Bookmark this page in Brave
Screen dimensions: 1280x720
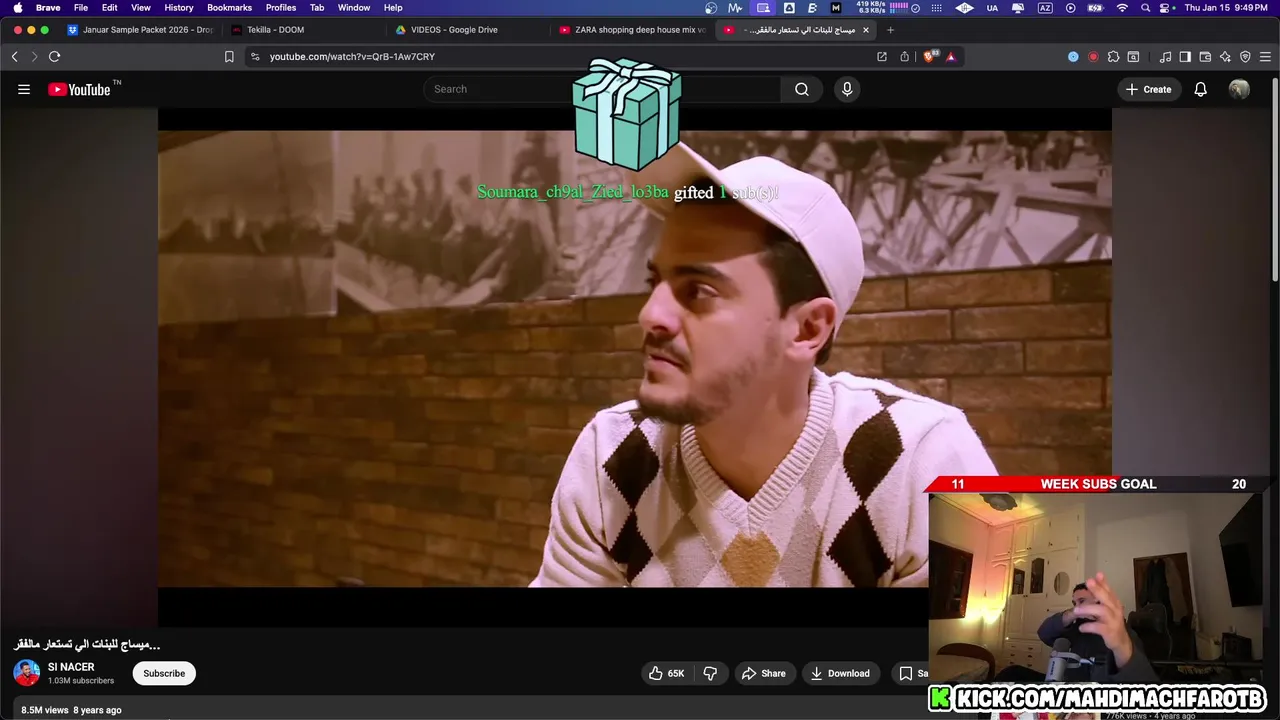229,57
